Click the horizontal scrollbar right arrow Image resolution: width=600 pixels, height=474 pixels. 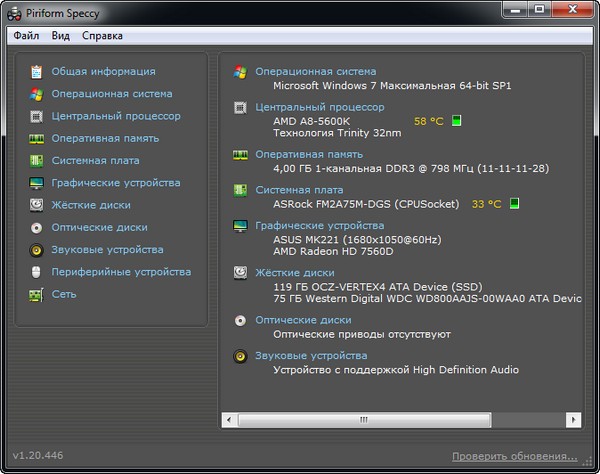[x=573, y=420]
